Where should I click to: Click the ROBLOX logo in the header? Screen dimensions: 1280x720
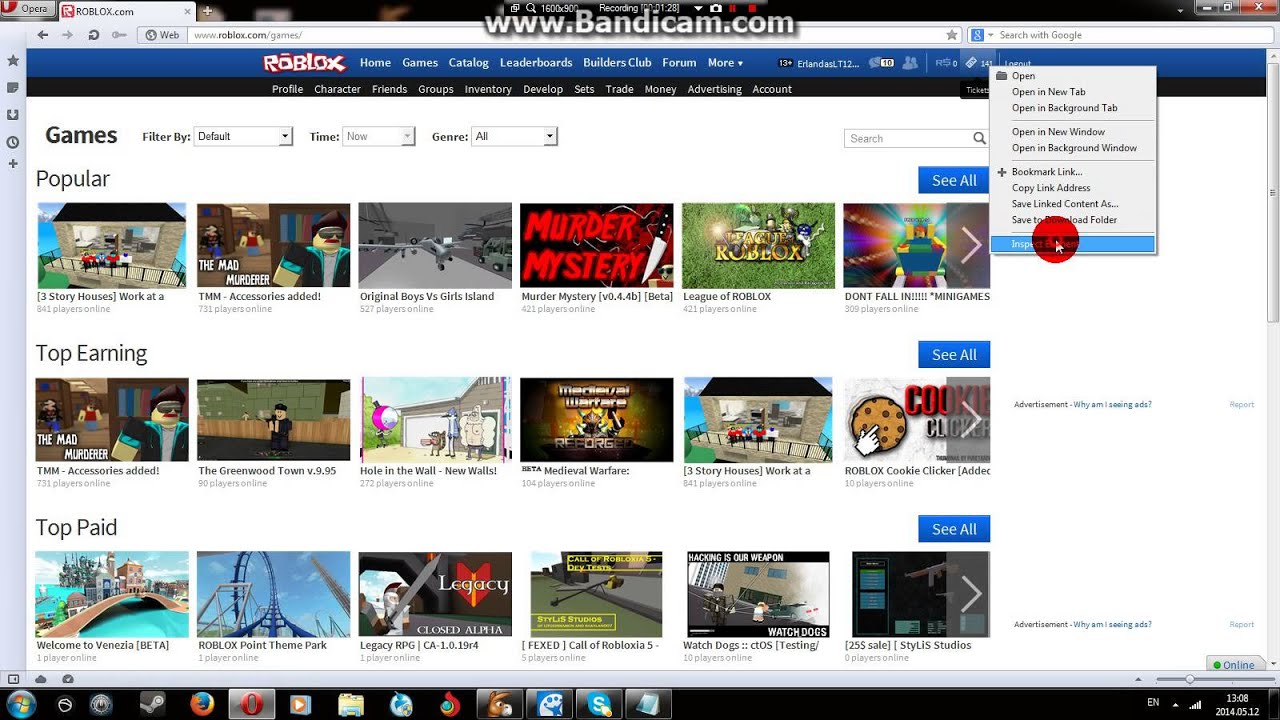(x=304, y=63)
